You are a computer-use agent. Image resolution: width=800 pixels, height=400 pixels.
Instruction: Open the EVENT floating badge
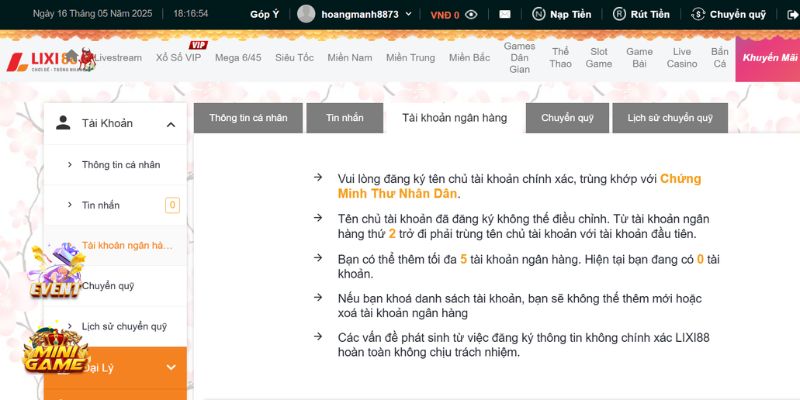tap(56, 270)
